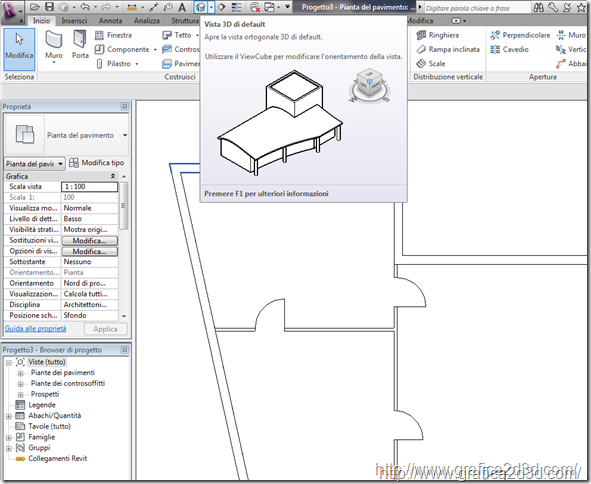Screen dimensions: 591x484
Task: Click the Communication Center satellite icon
Action: click(x=567, y=7)
